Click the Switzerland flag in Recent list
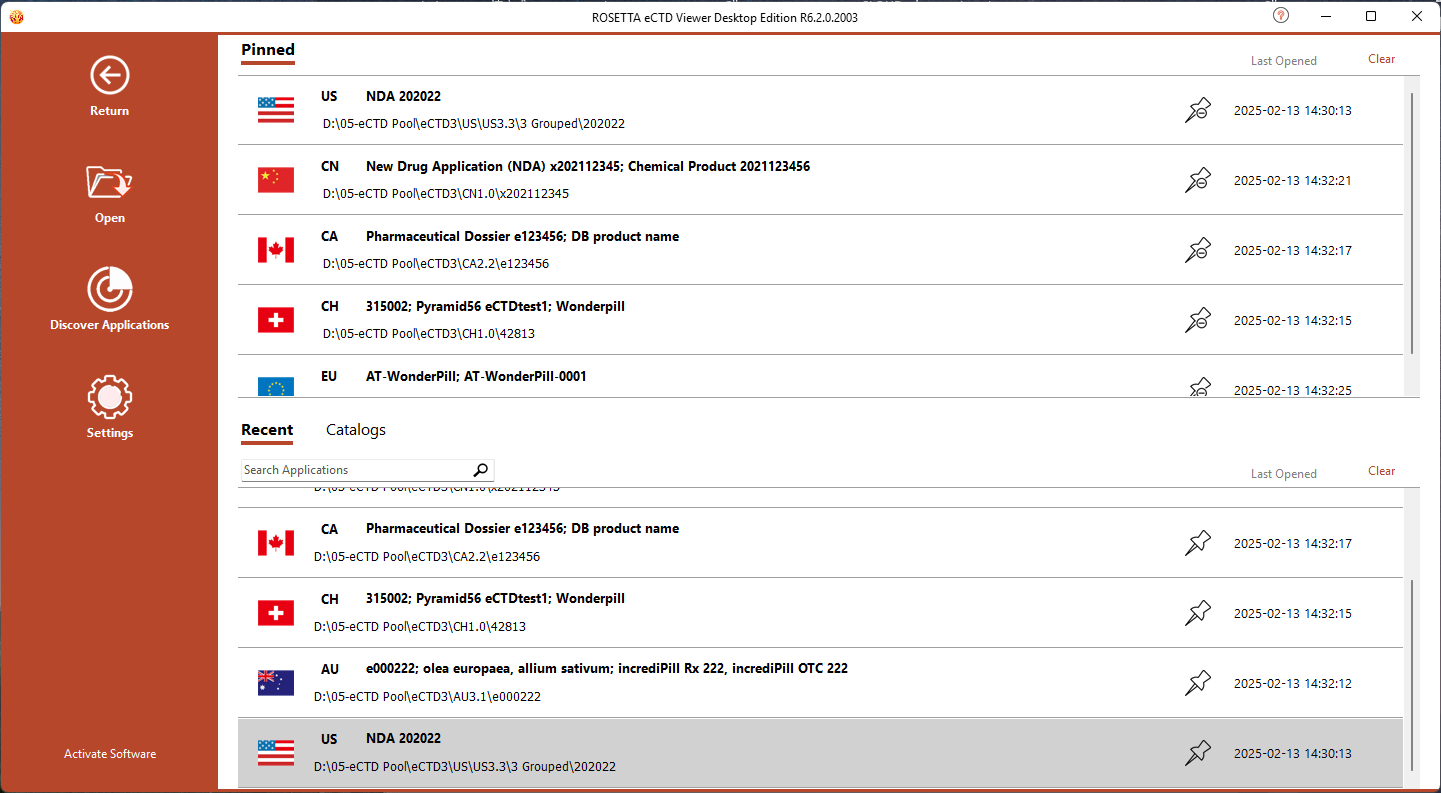This screenshot has height=793, width=1441. point(276,613)
